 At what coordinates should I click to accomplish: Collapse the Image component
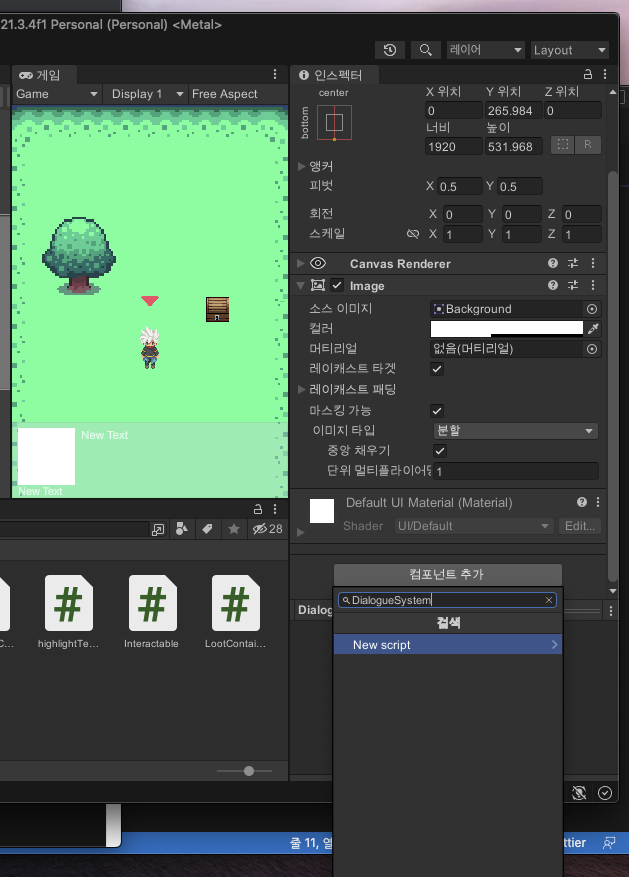tap(301, 286)
